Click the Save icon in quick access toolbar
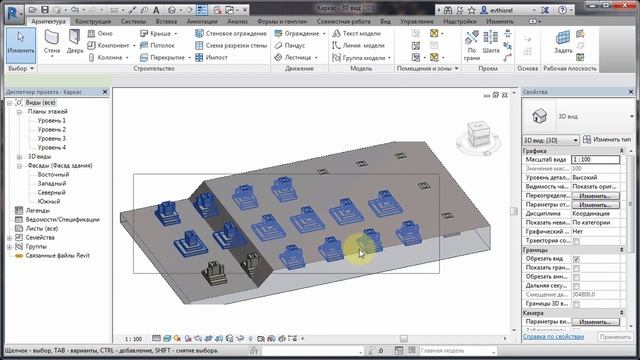The image size is (640, 360). click(x=45, y=9)
